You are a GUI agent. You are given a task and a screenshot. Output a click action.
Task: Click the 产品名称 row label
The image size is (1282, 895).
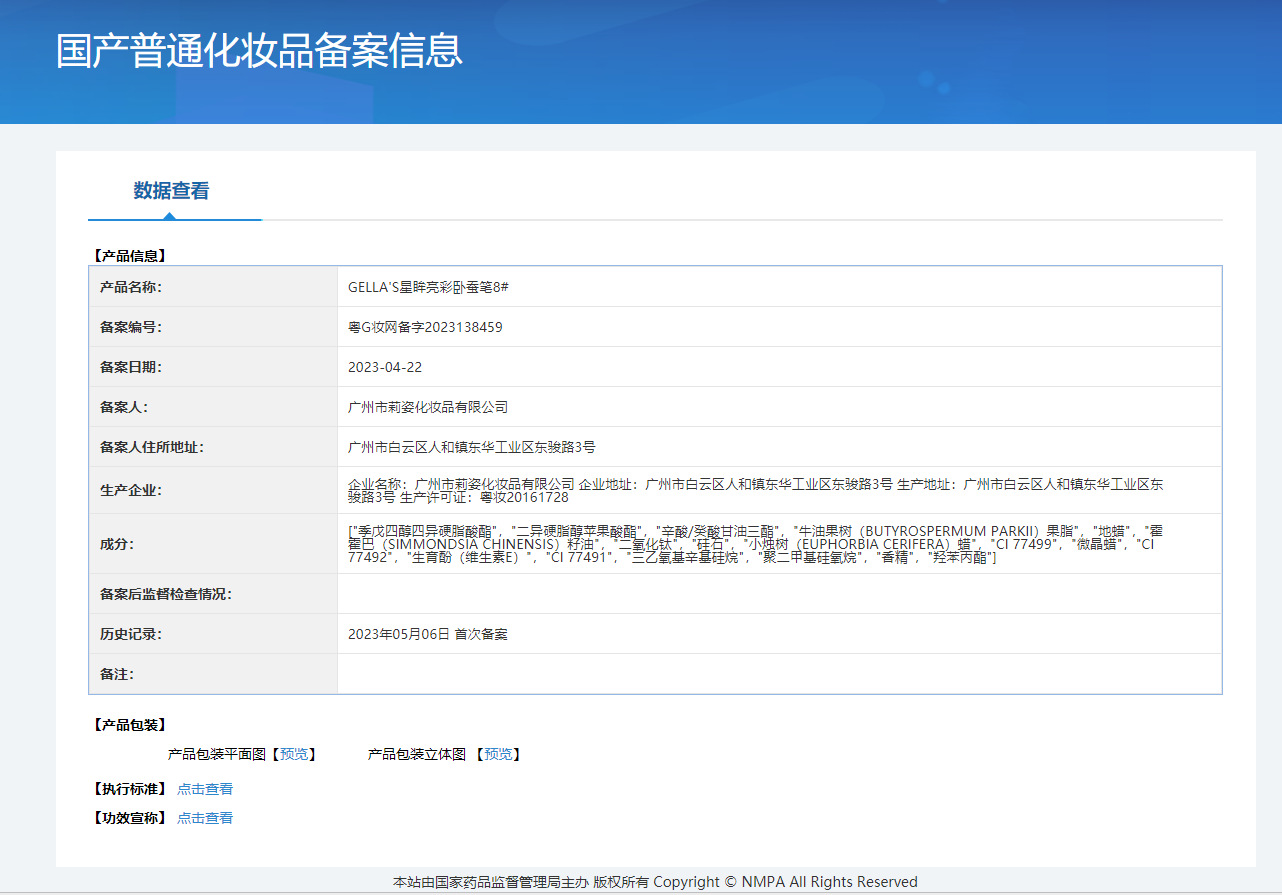point(131,287)
